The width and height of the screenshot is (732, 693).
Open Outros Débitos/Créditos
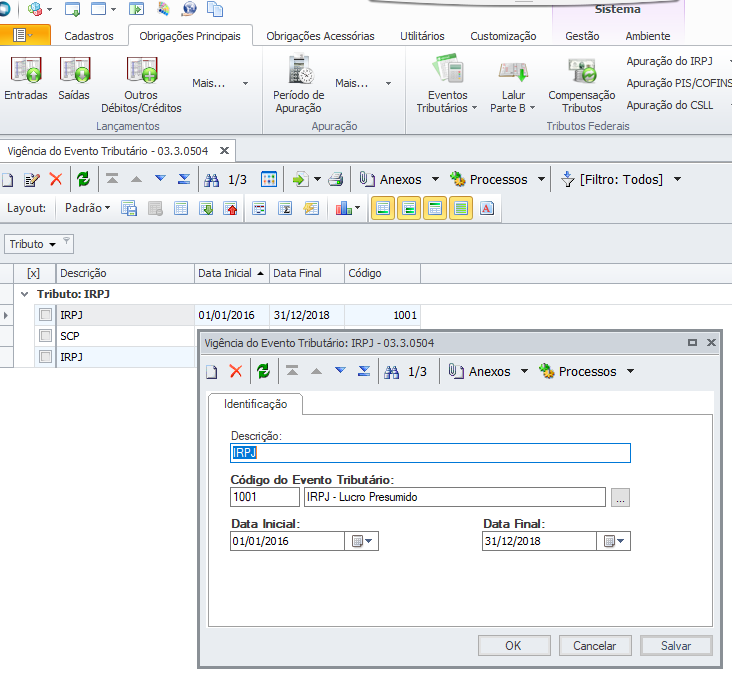141,84
